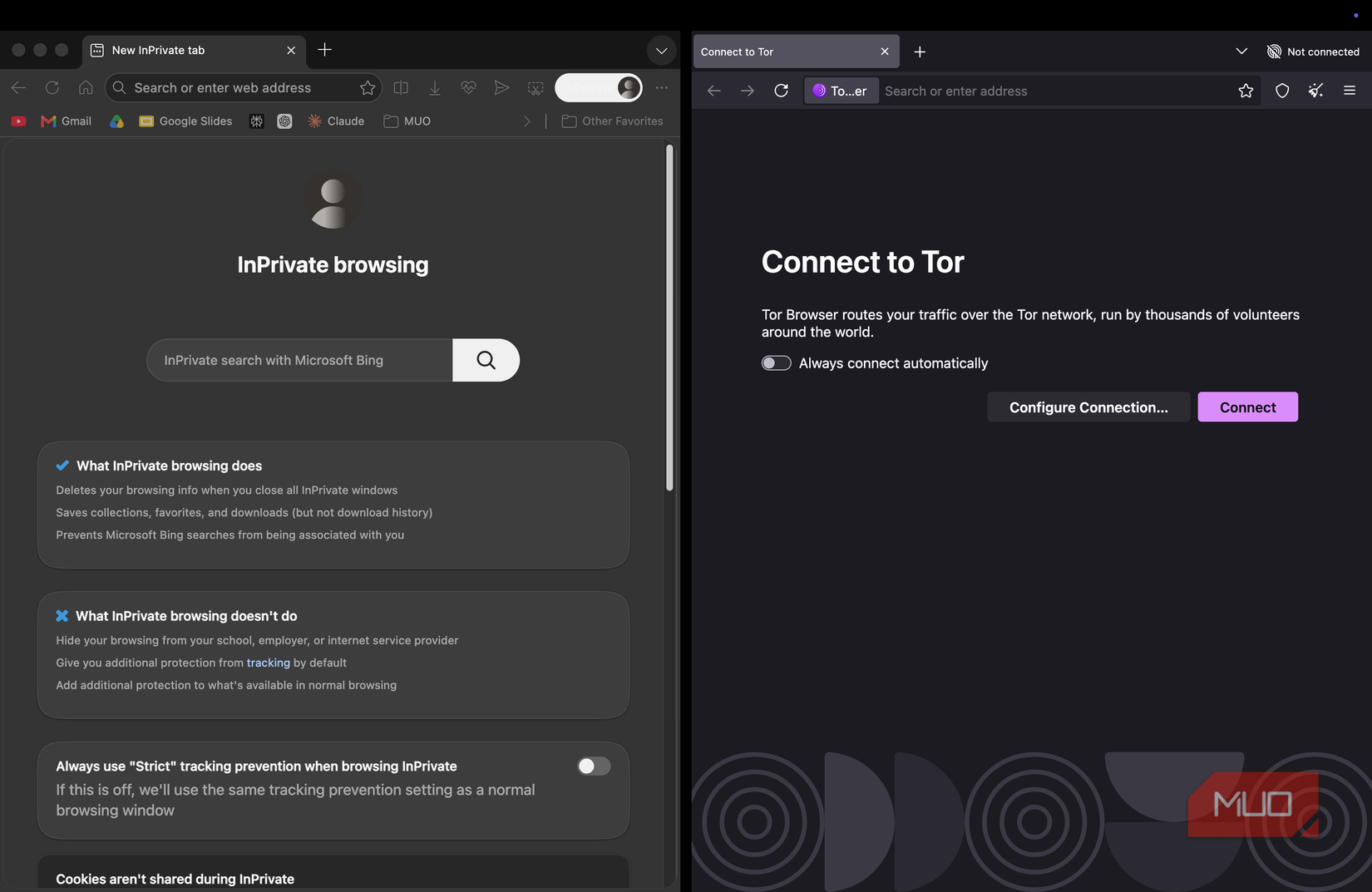
Task: Click Tor New Identity broom icon
Action: click(x=1315, y=91)
